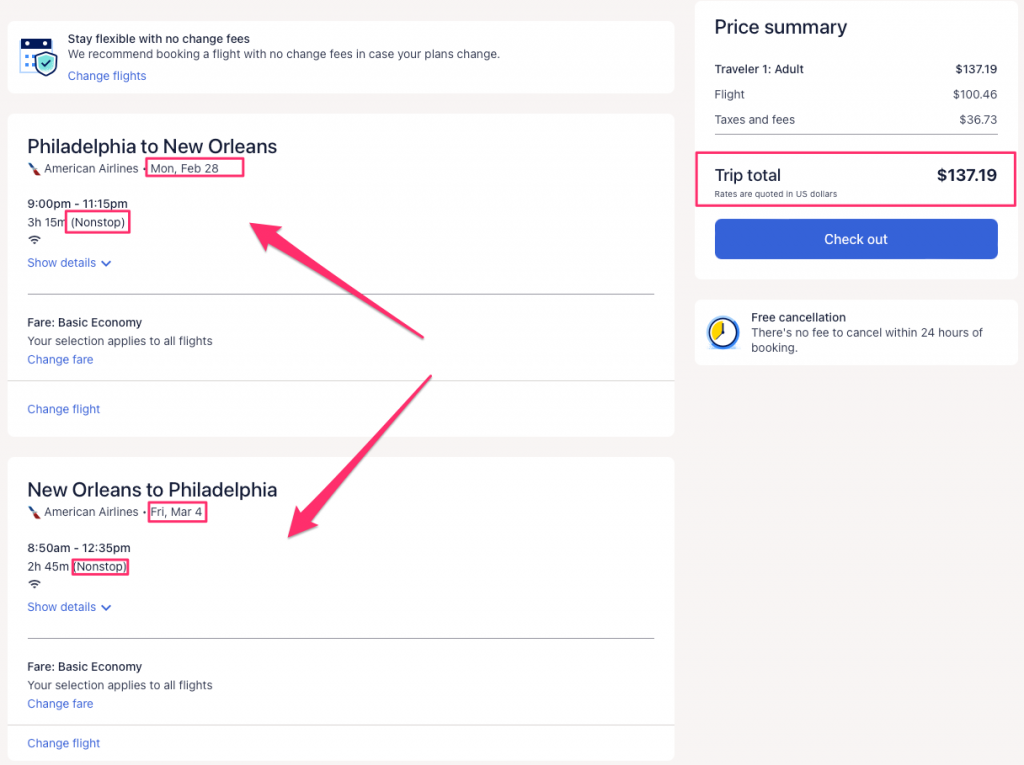This screenshot has width=1024, height=765.
Task: Open the Change flights link in banner
Action: [107, 76]
